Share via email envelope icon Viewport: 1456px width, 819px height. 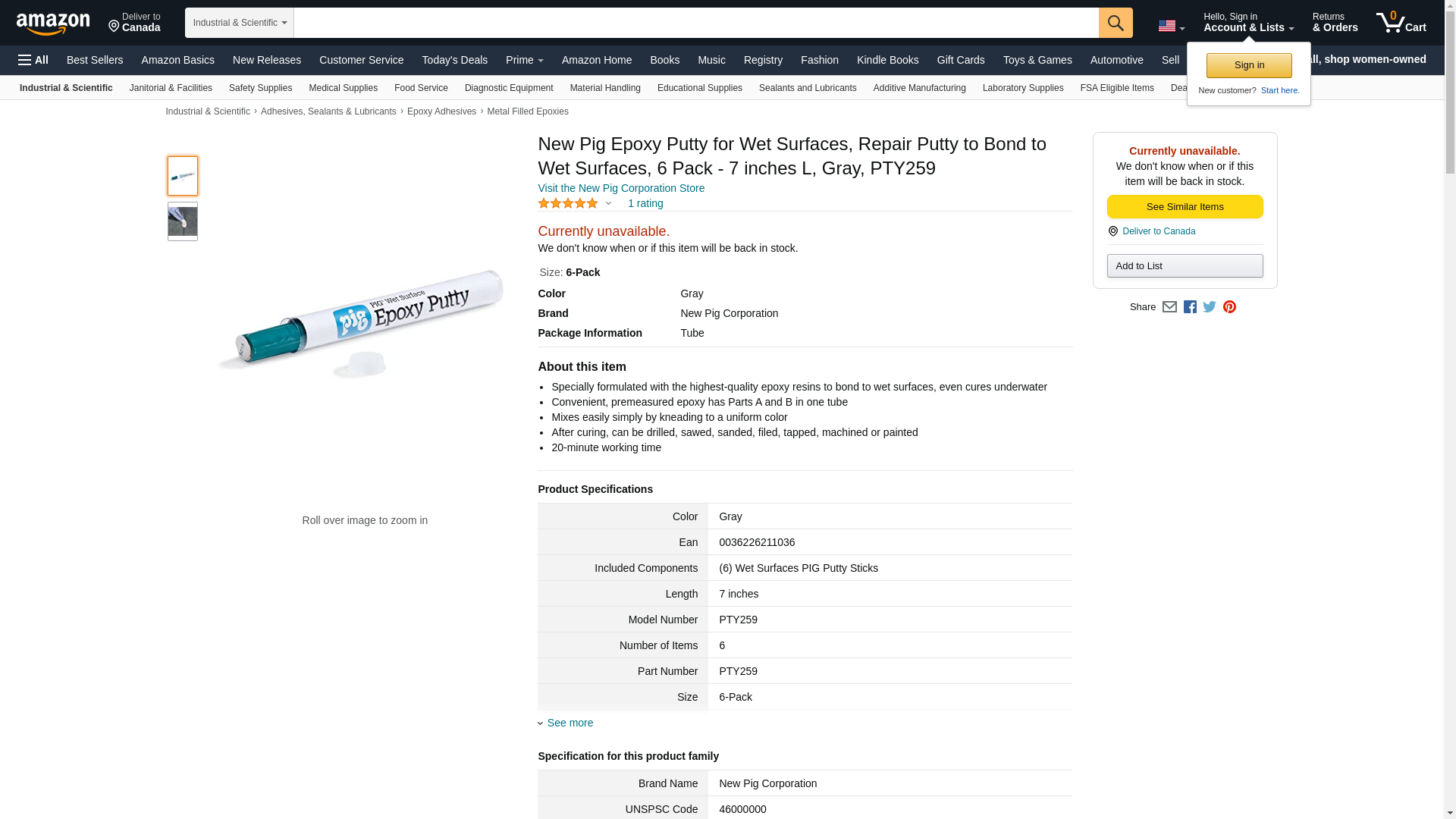[1169, 307]
